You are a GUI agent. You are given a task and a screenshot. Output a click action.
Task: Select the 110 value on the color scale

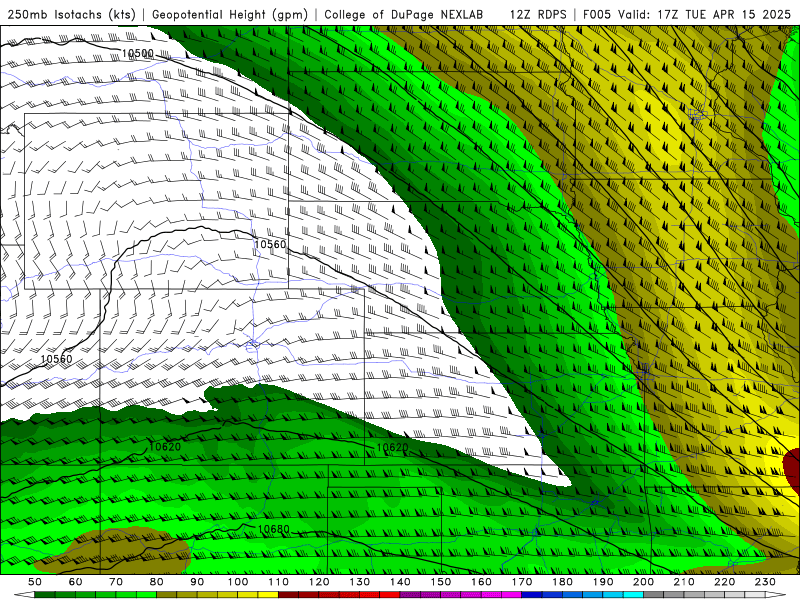pos(279,582)
